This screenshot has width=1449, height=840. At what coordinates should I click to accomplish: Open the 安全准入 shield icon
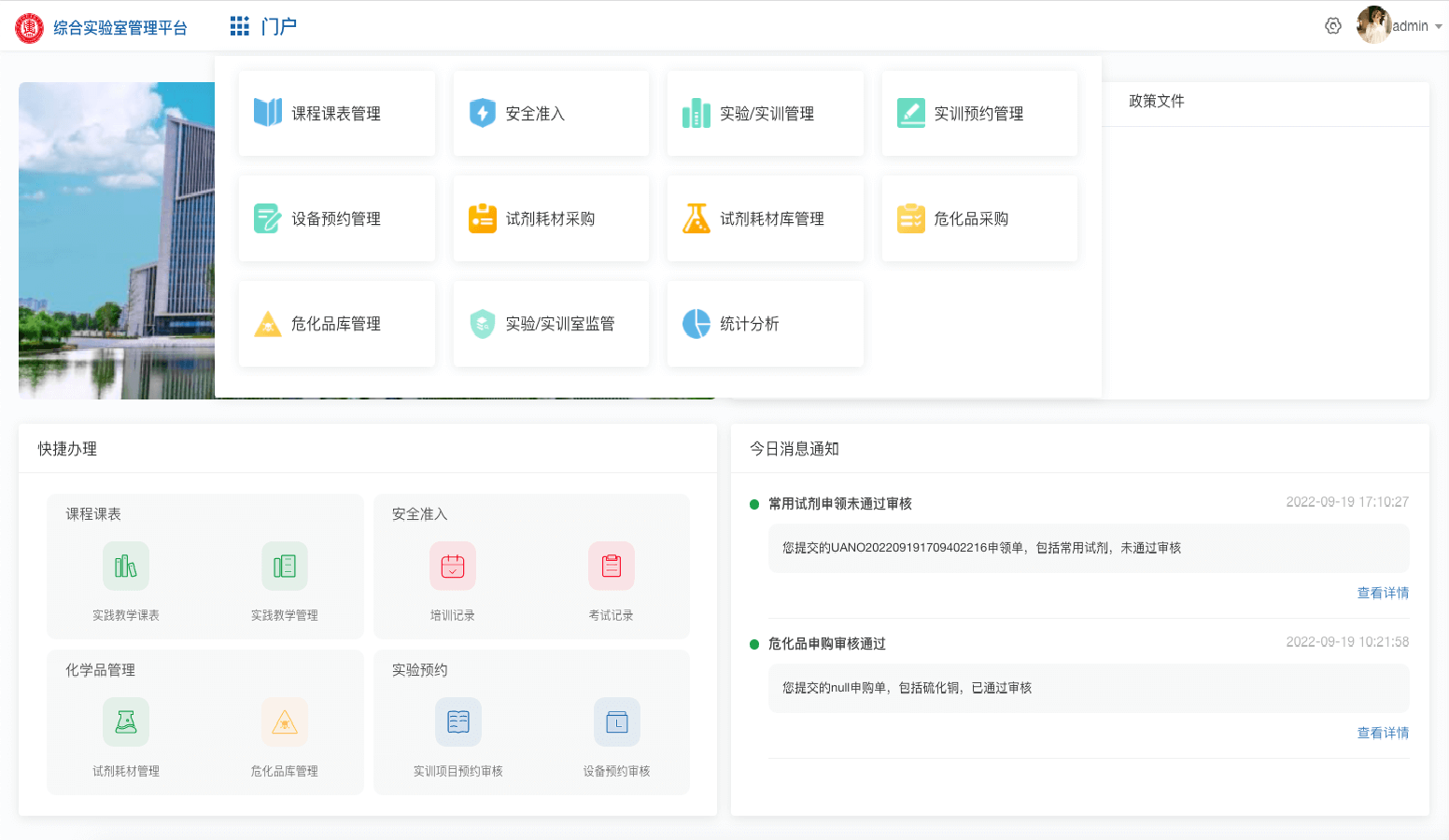click(482, 113)
